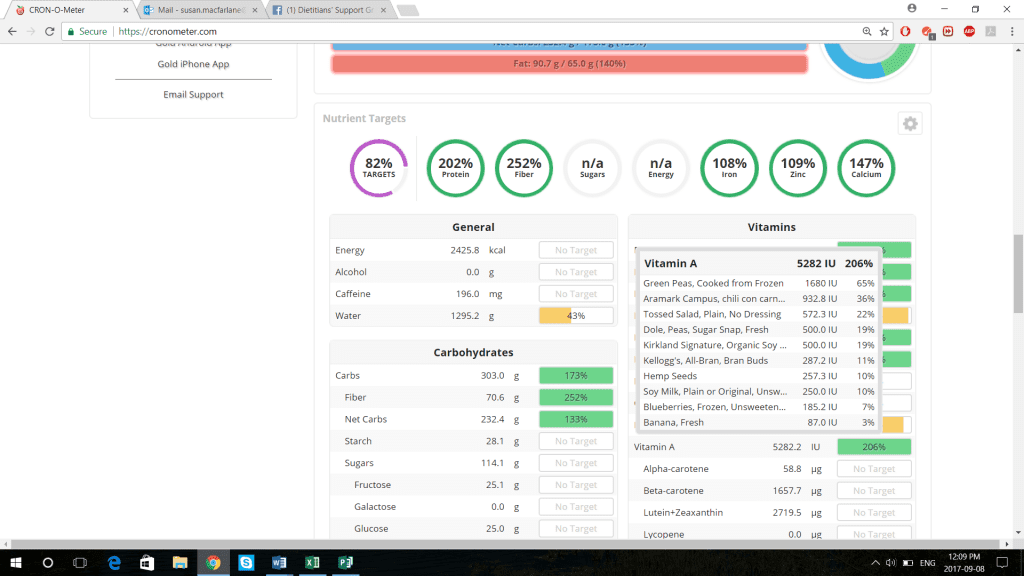Click the Fat 90.7 g progress bar
Image resolution: width=1024 pixels, height=576 pixels.
pyautogui.click(x=569, y=63)
